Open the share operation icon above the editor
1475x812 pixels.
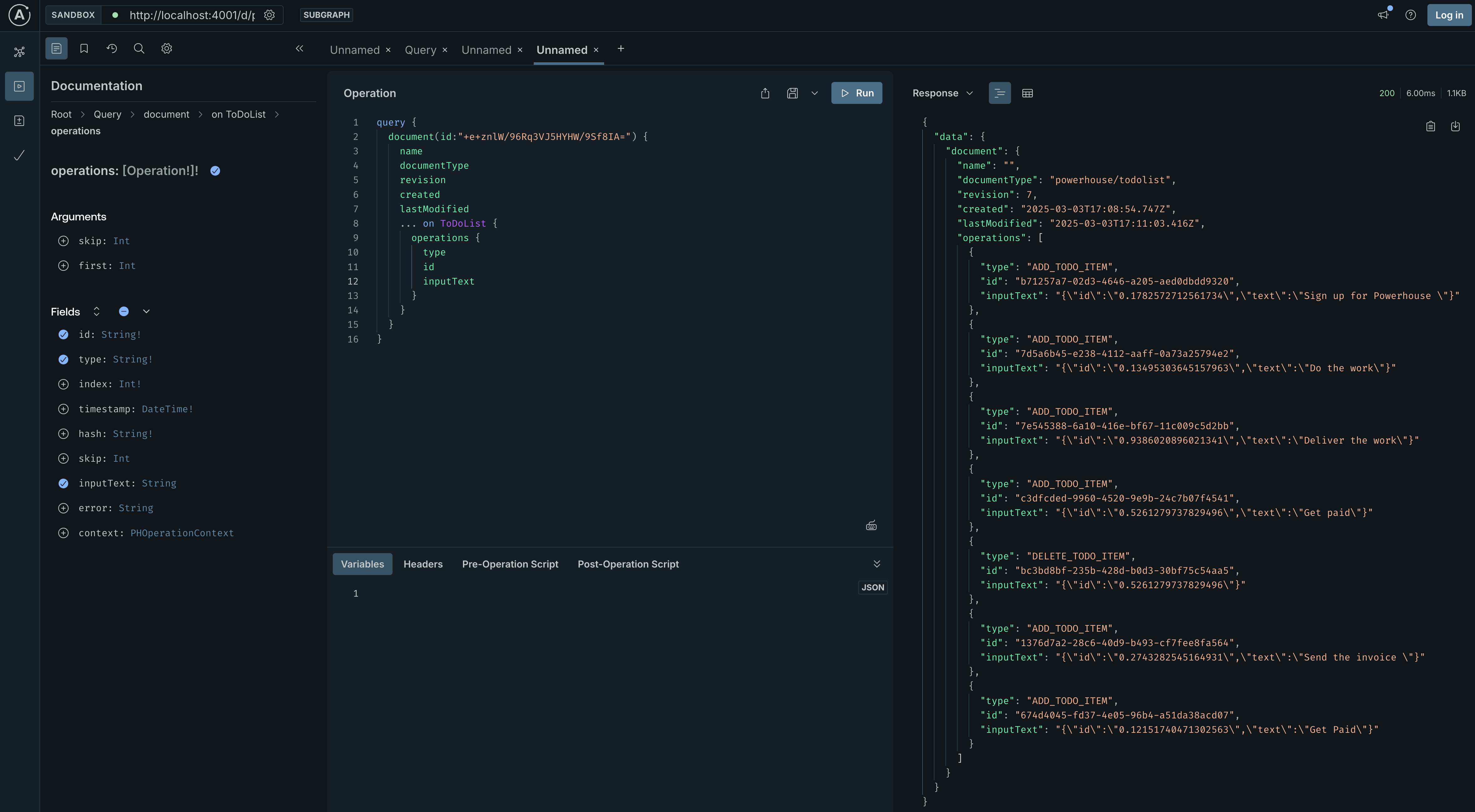coord(764,93)
